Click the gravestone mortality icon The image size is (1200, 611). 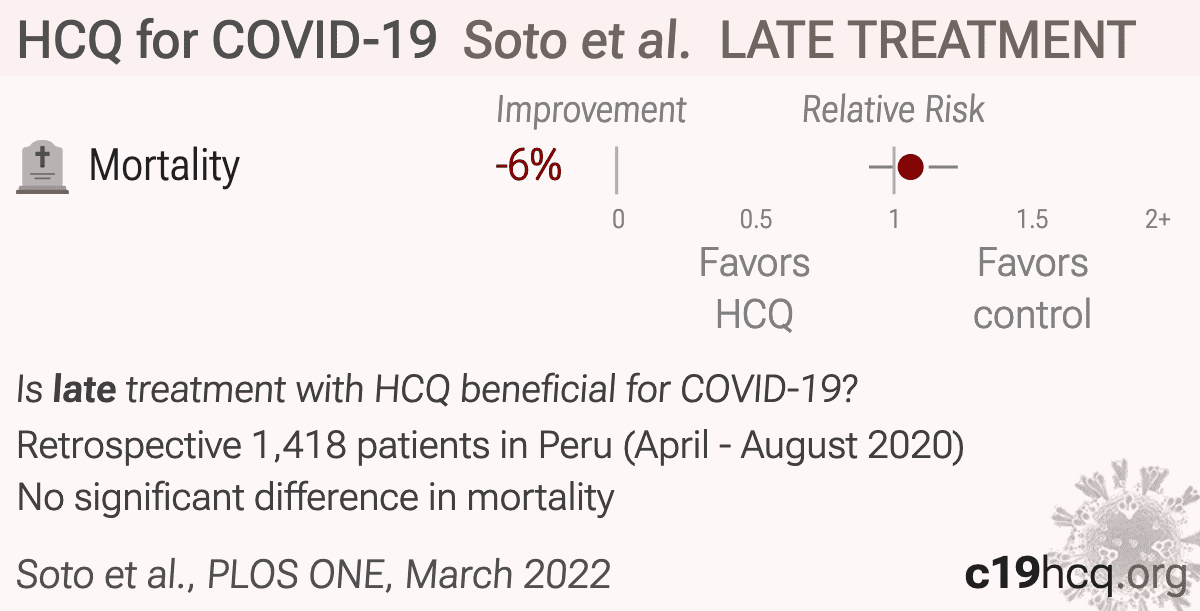tap(44, 168)
